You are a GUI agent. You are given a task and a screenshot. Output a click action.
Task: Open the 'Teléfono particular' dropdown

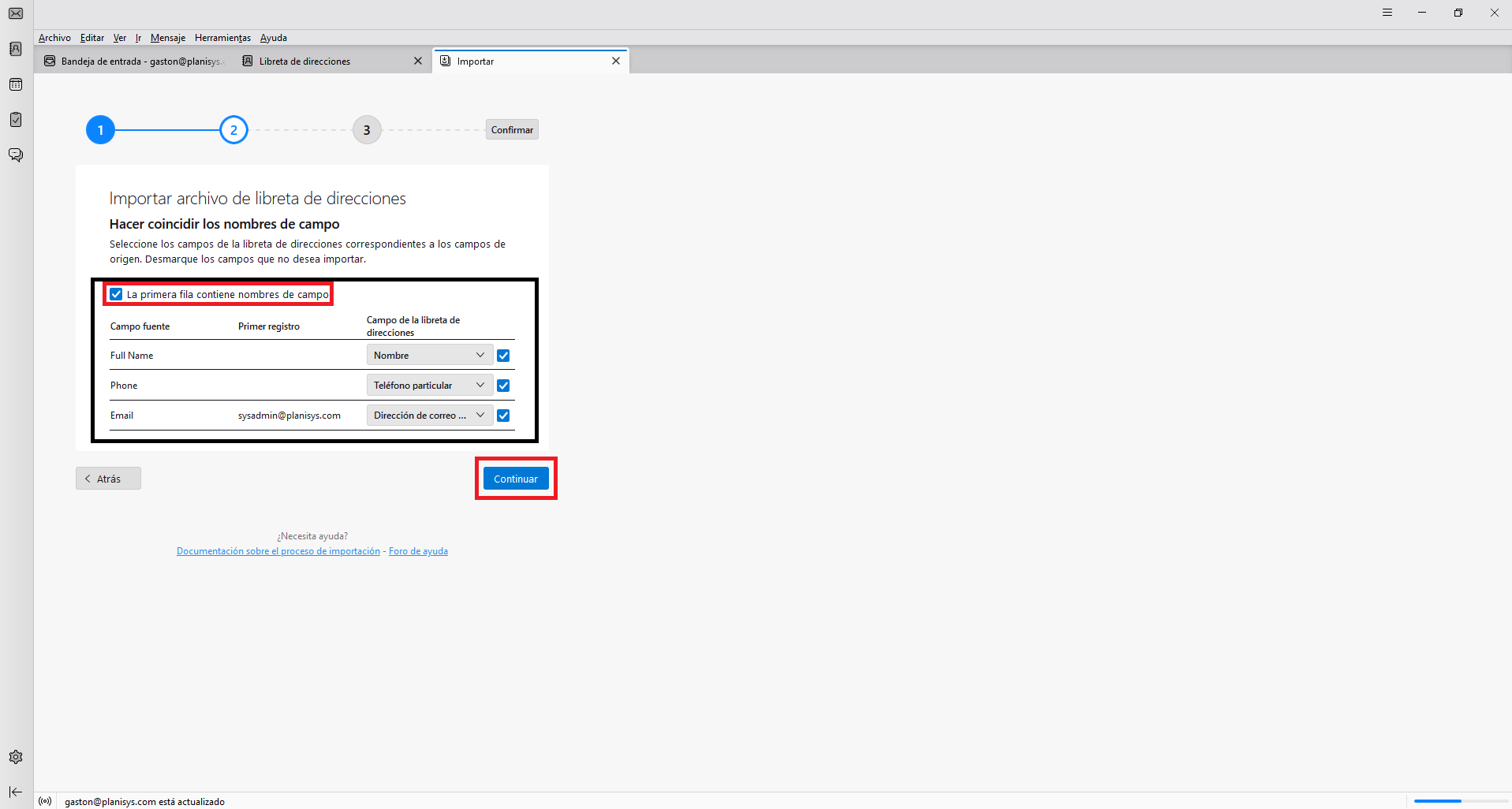click(x=429, y=386)
